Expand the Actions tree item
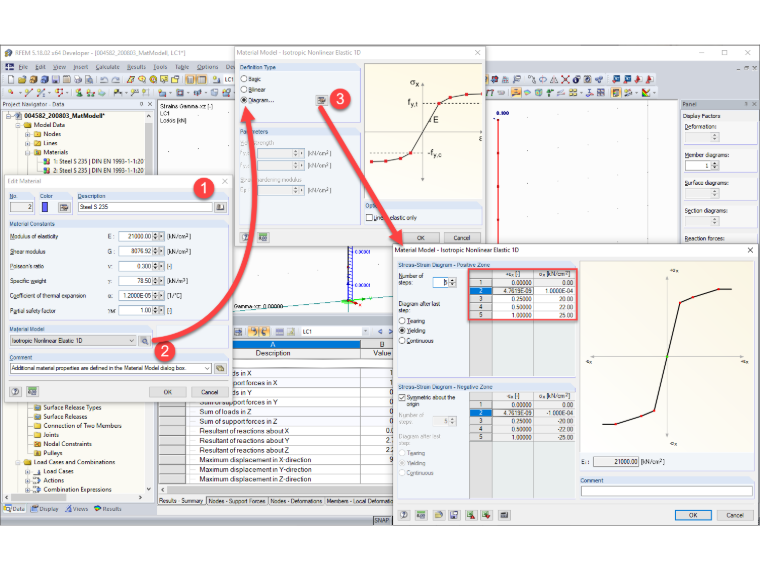This screenshot has width=760, height=570. coord(28,480)
